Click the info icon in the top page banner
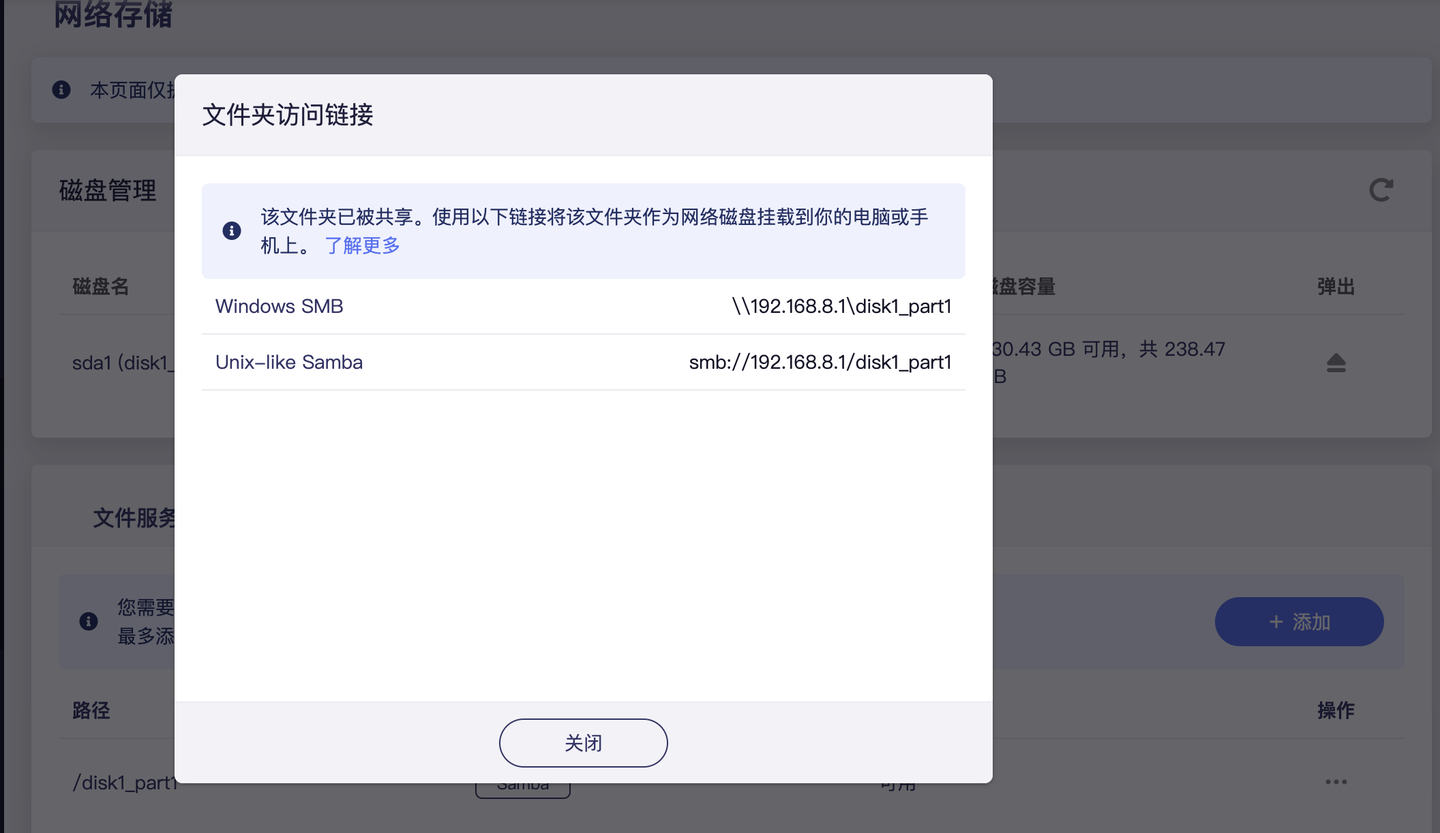Image resolution: width=1440 pixels, height=833 pixels. pyautogui.click(x=62, y=90)
